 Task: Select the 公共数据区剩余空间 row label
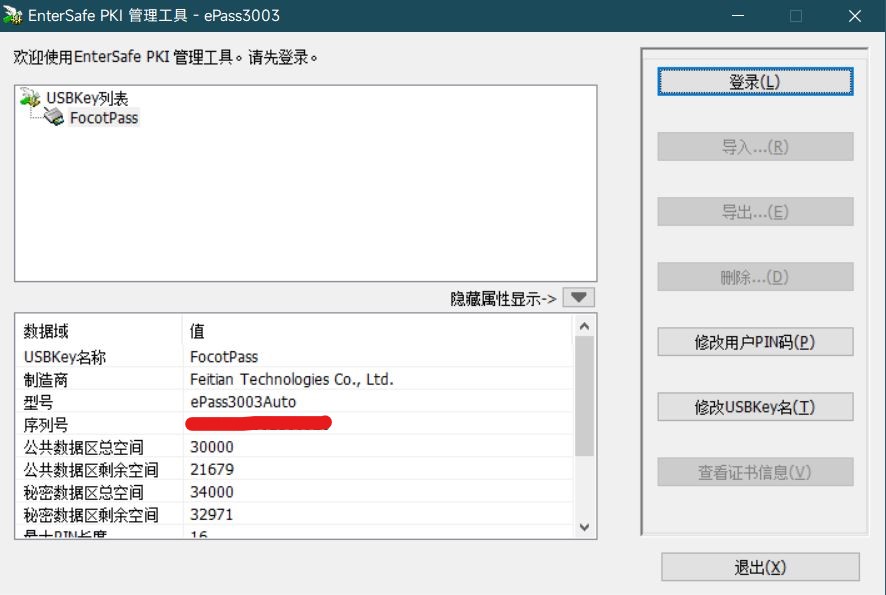[90, 470]
